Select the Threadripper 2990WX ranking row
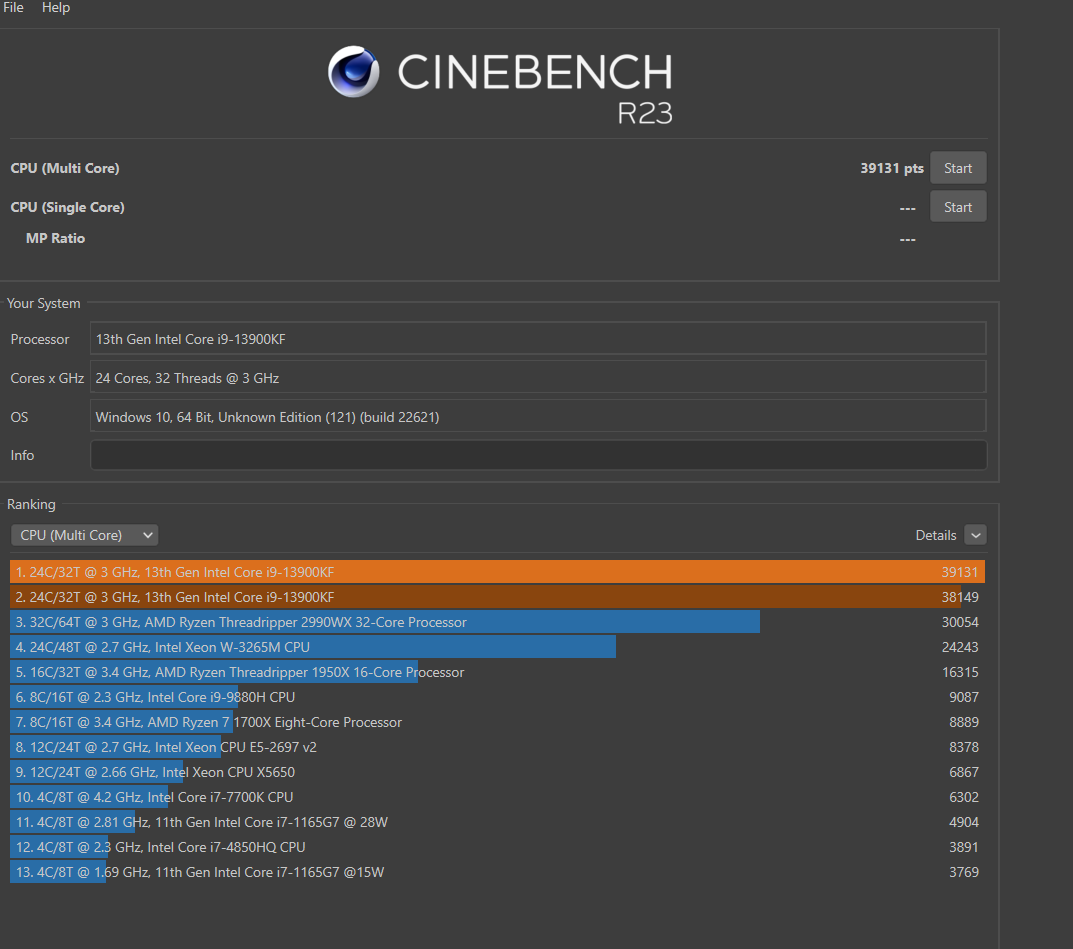1073x949 pixels. tap(497, 622)
